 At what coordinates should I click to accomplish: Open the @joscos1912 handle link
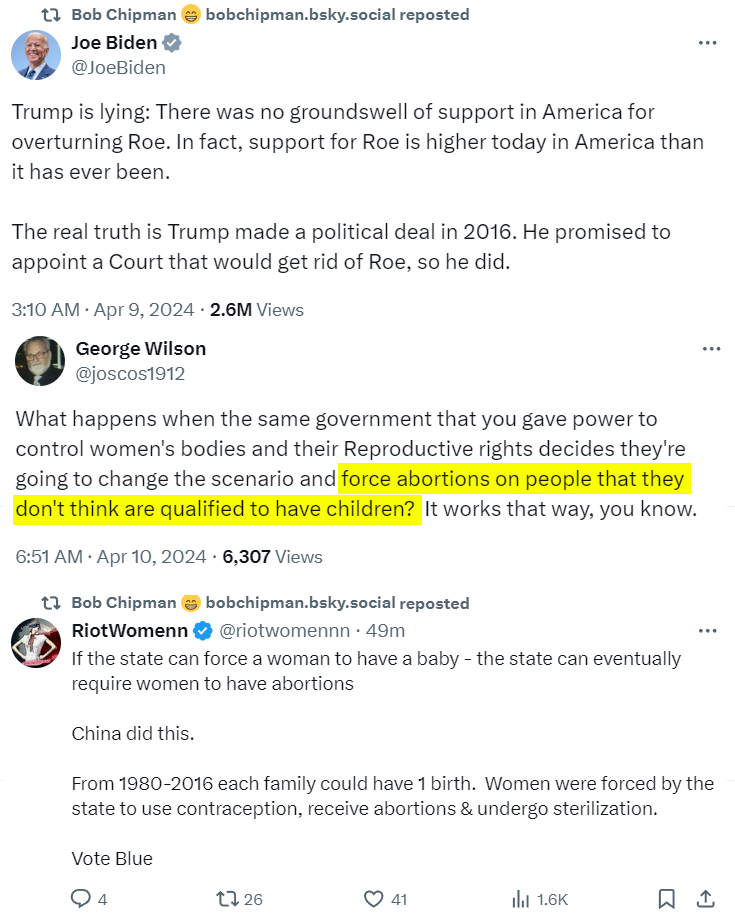click(x=130, y=373)
